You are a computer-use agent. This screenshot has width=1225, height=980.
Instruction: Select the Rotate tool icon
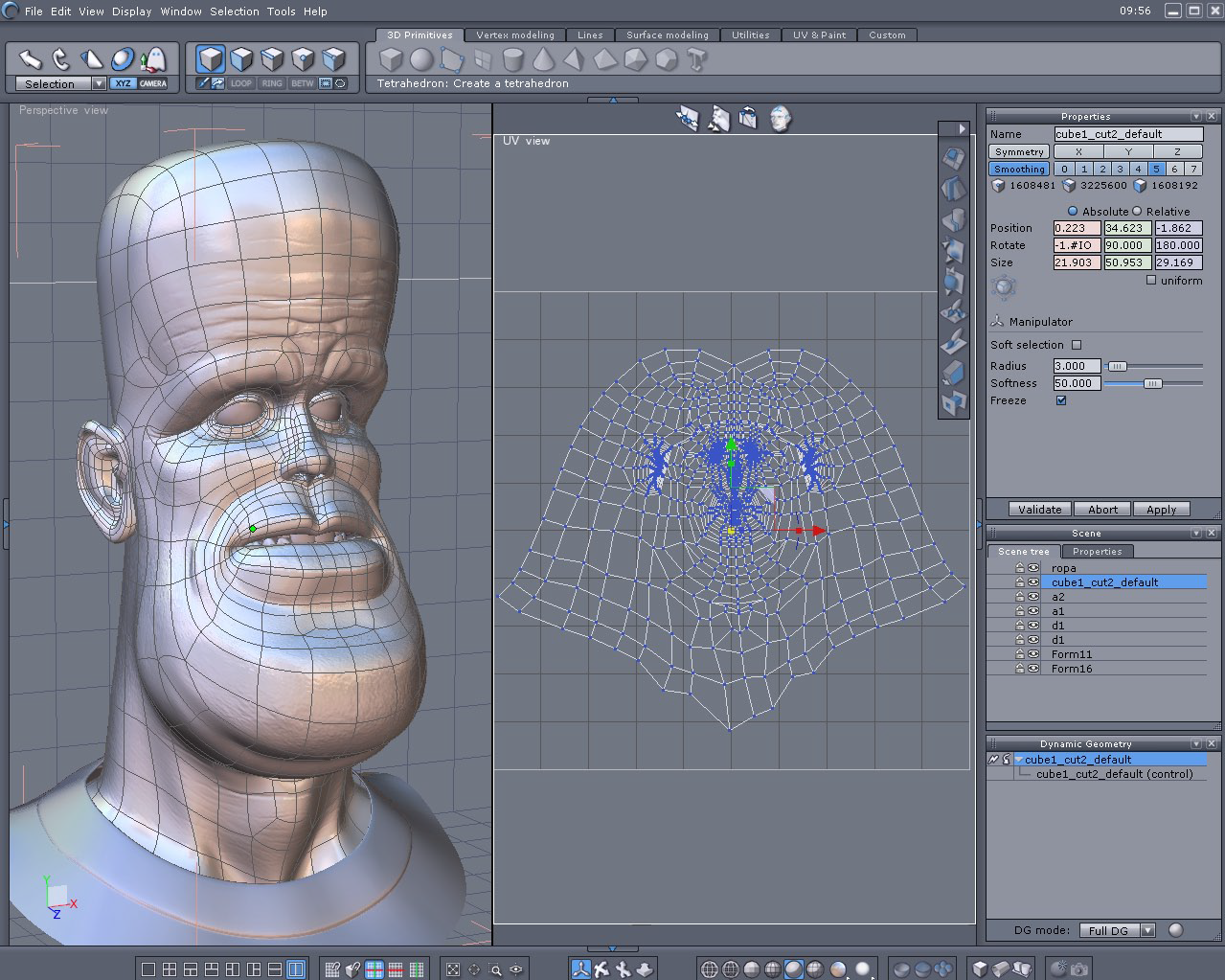(61, 59)
